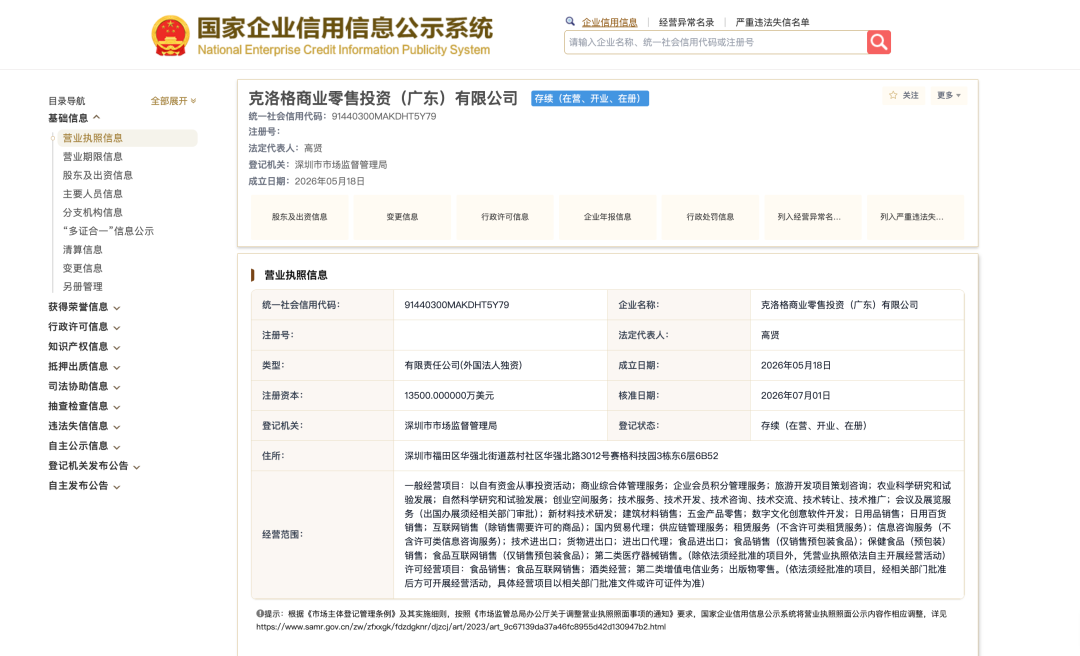Click the 营业执照信息 section heading

coord(296,275)
